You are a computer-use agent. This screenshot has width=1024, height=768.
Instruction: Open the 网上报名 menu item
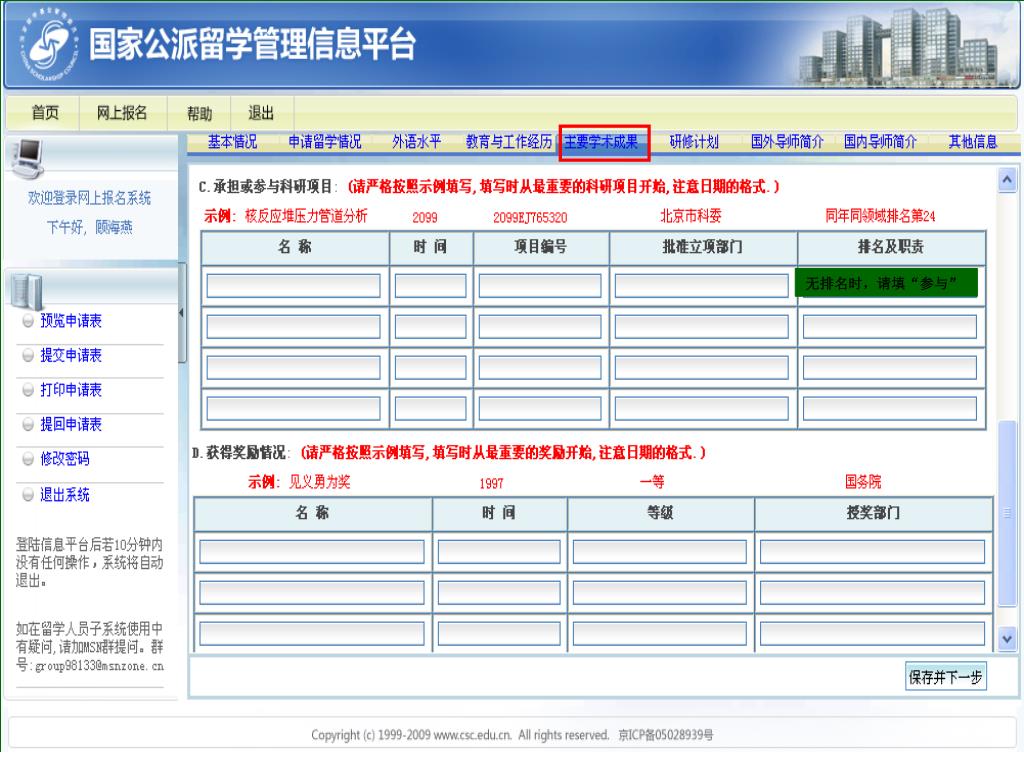click(x=122, y=113)
